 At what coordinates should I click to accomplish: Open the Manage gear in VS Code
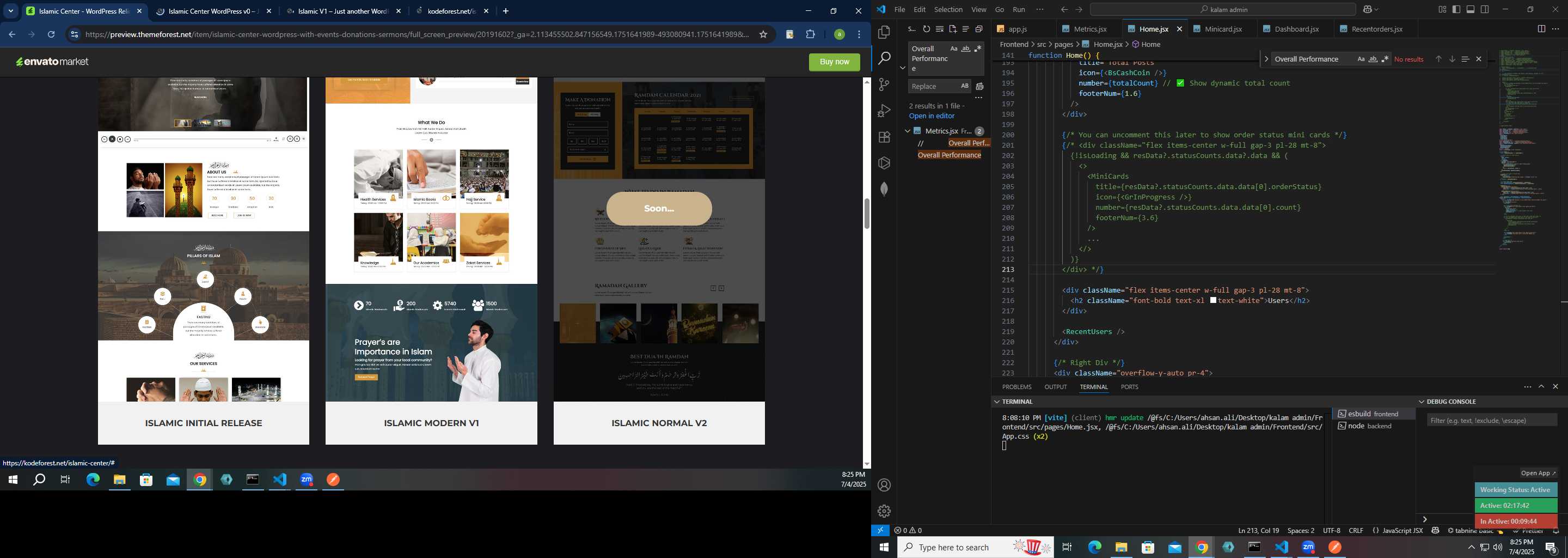point(884,511)
